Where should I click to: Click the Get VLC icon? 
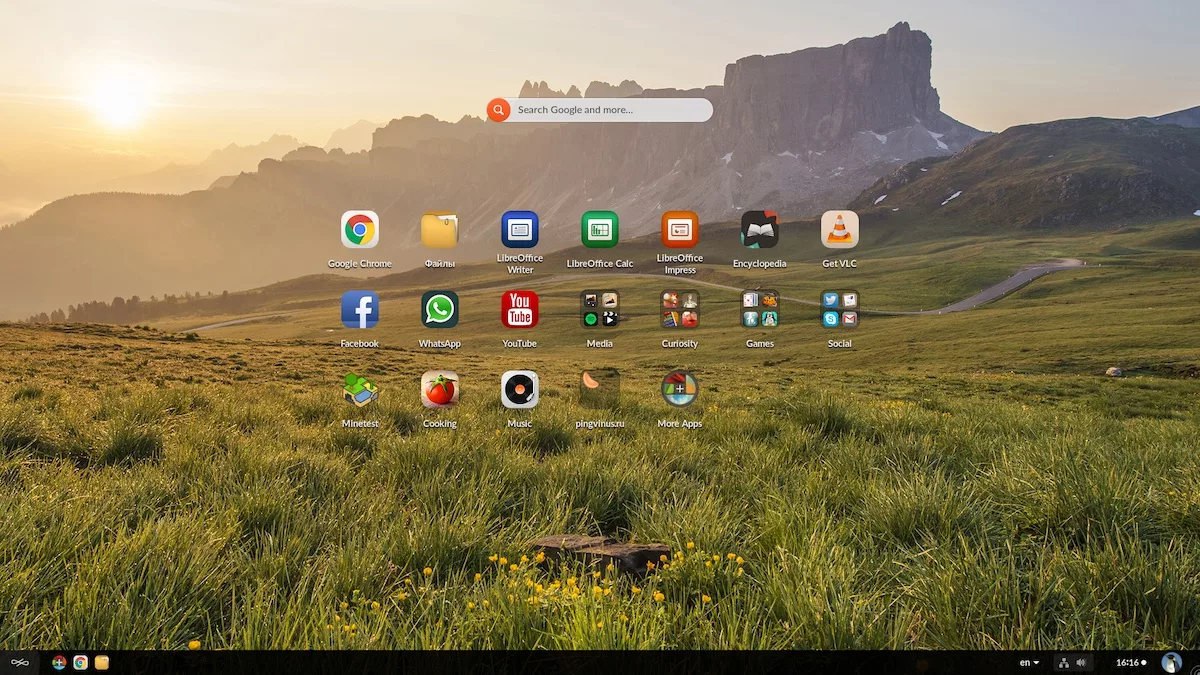coord(840,229)
